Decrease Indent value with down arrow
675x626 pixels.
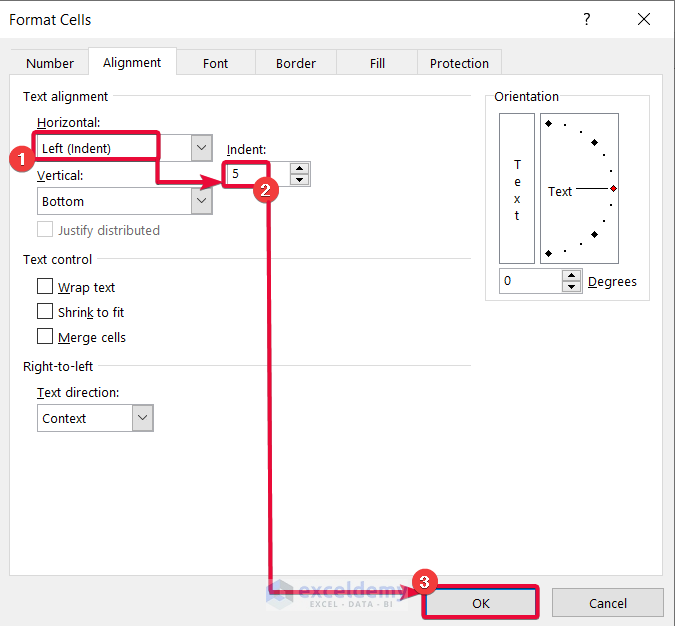[x=300, y=180]
